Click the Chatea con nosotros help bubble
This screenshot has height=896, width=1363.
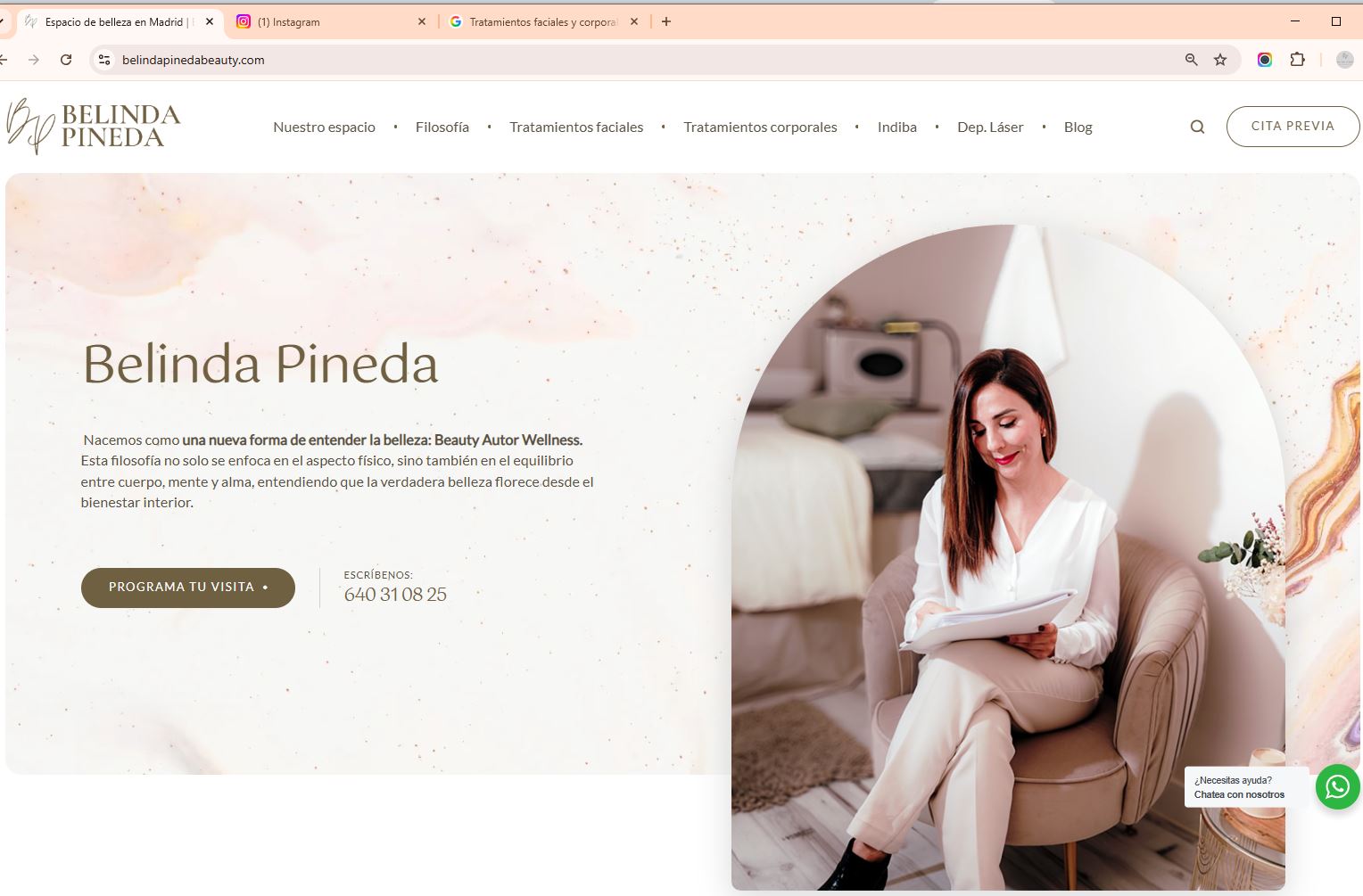click(x=1246, y=787)
